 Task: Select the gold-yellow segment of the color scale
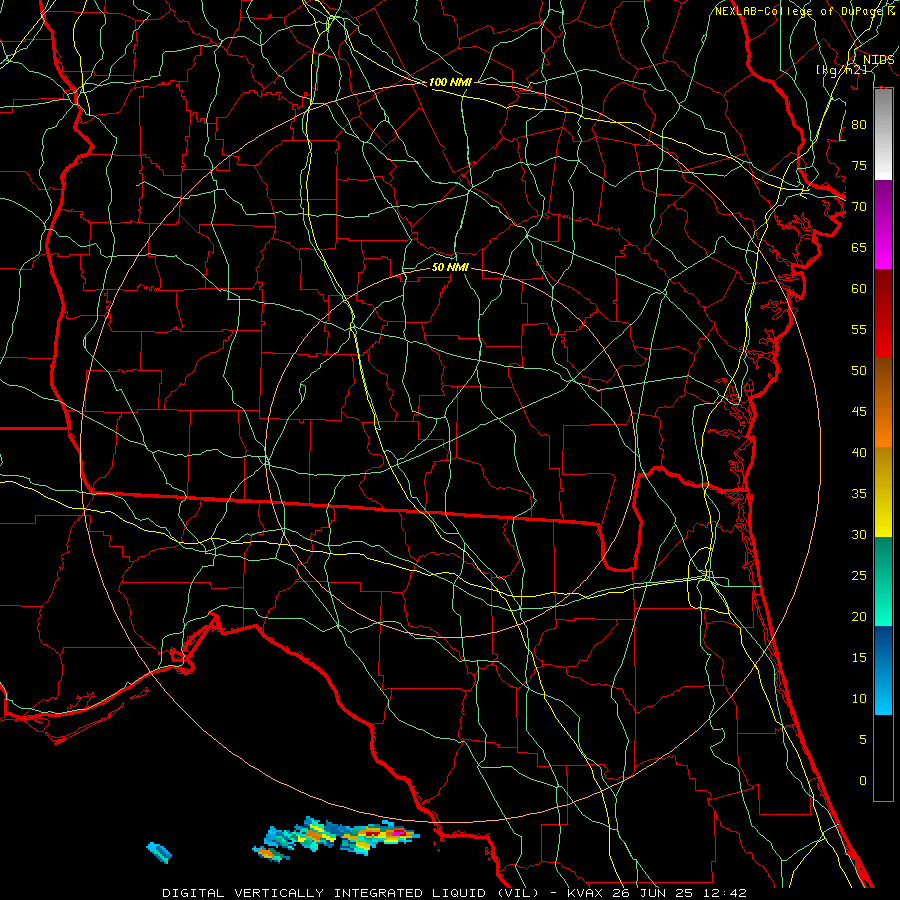pyautogui.click(x=883, y=492)
